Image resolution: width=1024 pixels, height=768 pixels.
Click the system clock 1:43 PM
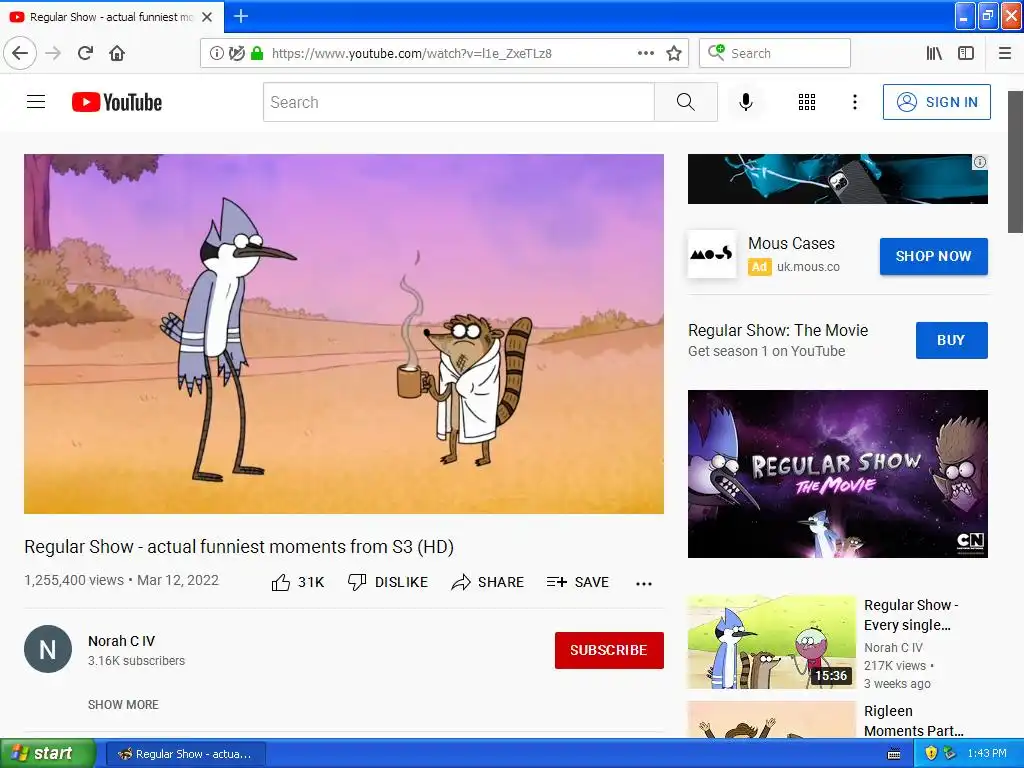point(987,754)
